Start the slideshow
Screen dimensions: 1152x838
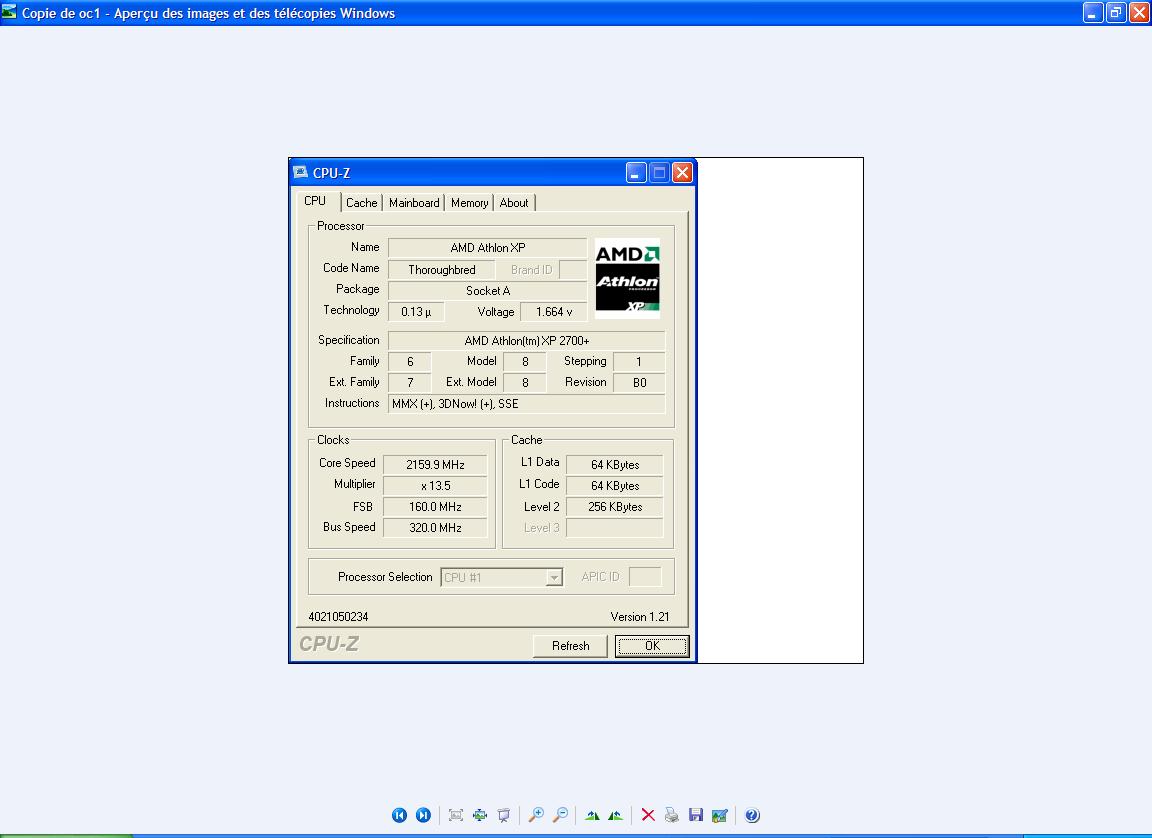[504, 815]
